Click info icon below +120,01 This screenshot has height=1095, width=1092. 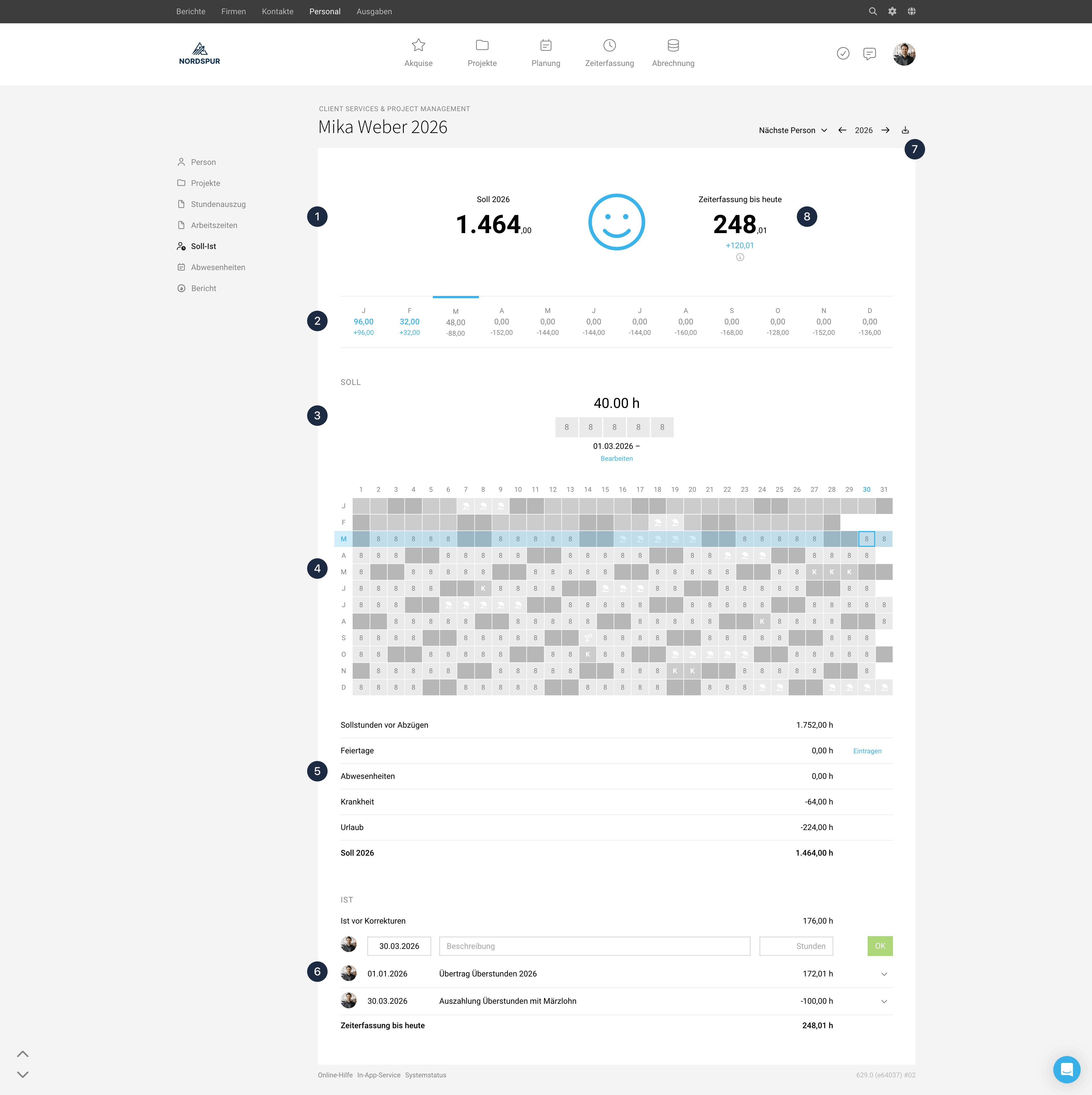coord(740,257)
